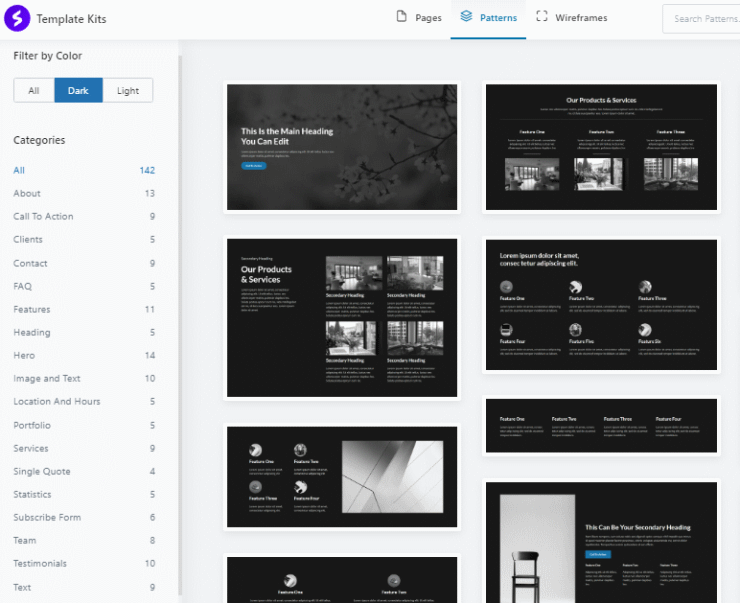The image size is (740, 603).
Task: Select the Dark color filter
Action: coord(78,91)
